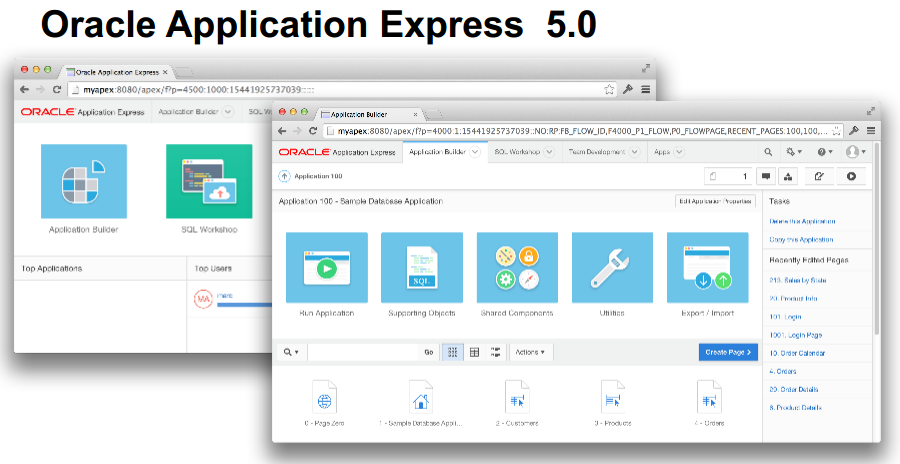Click the Delete this Application link
The width and height of the screenshot is (900, 464).
pyautogui.click(x=802, y=221)
